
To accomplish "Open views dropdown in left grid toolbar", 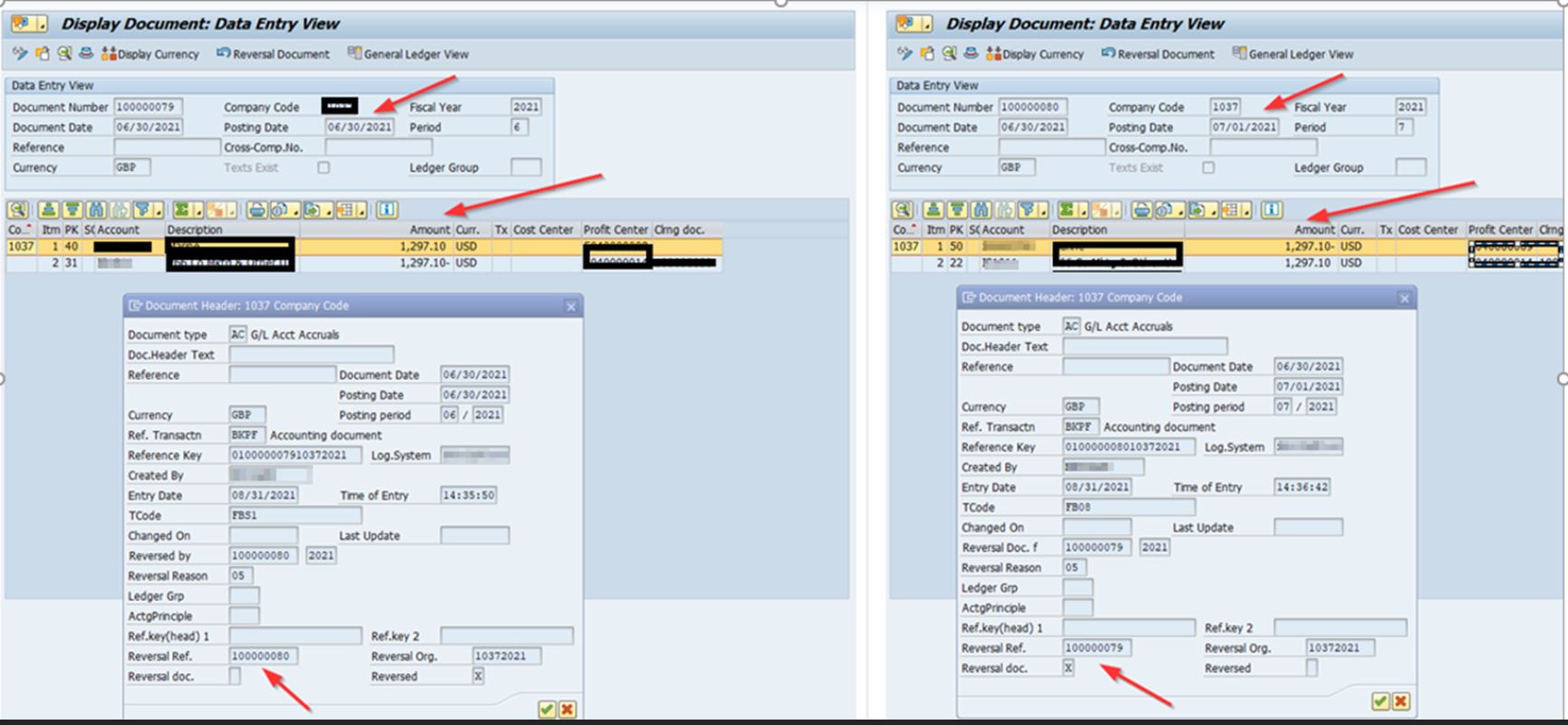I will tap(296, 210).
